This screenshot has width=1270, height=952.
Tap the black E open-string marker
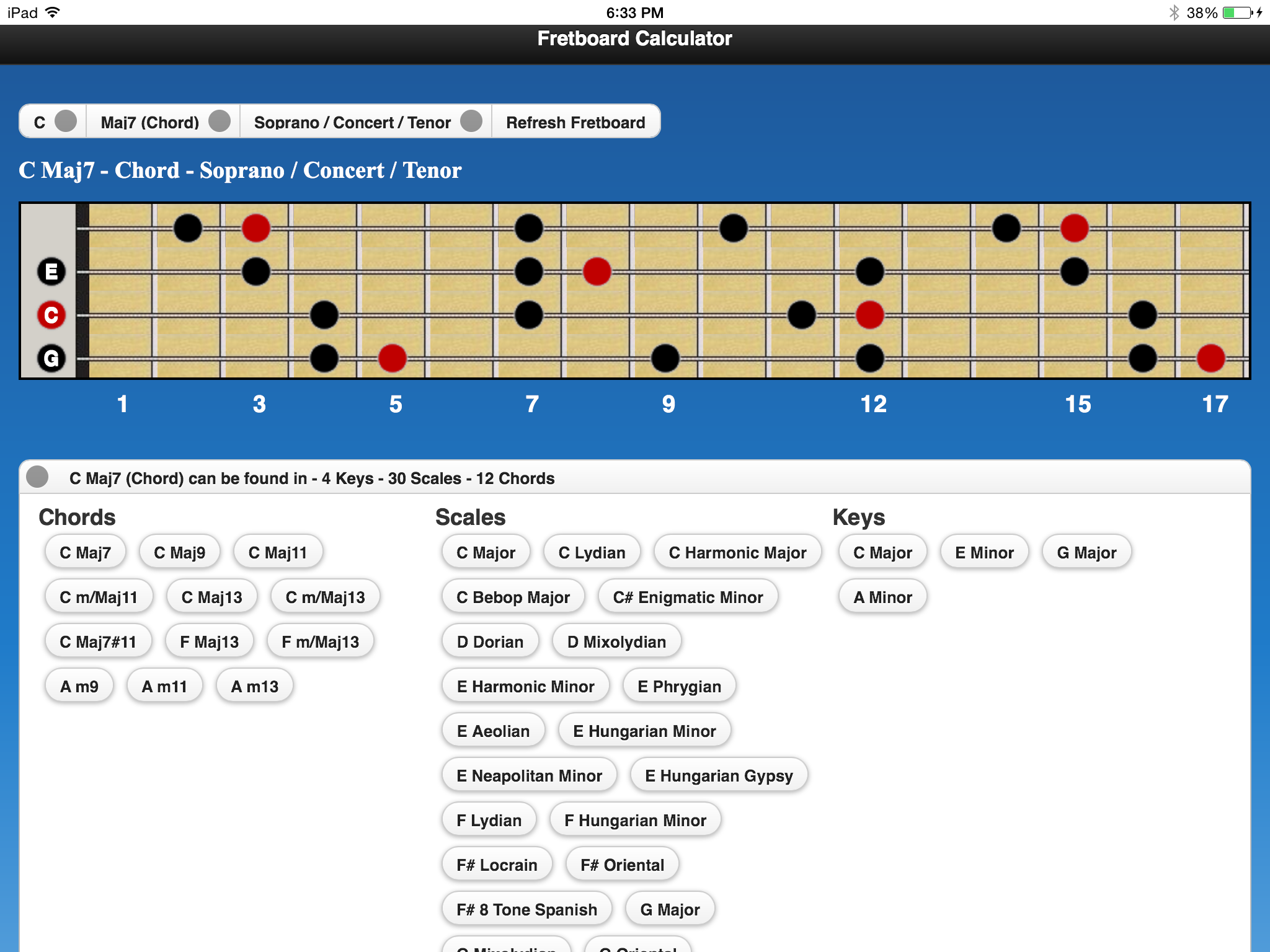tap(51, 271)
